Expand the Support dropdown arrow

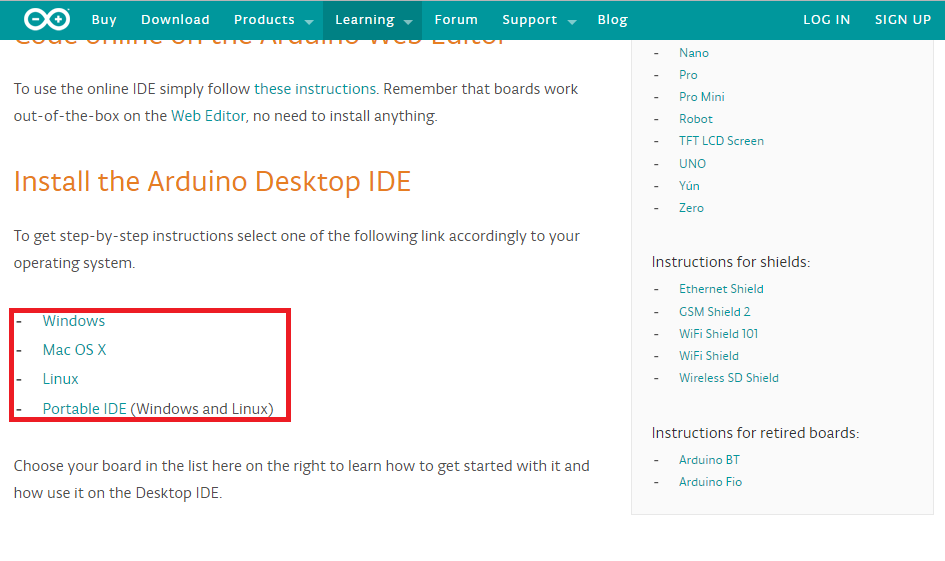(572, 22)
